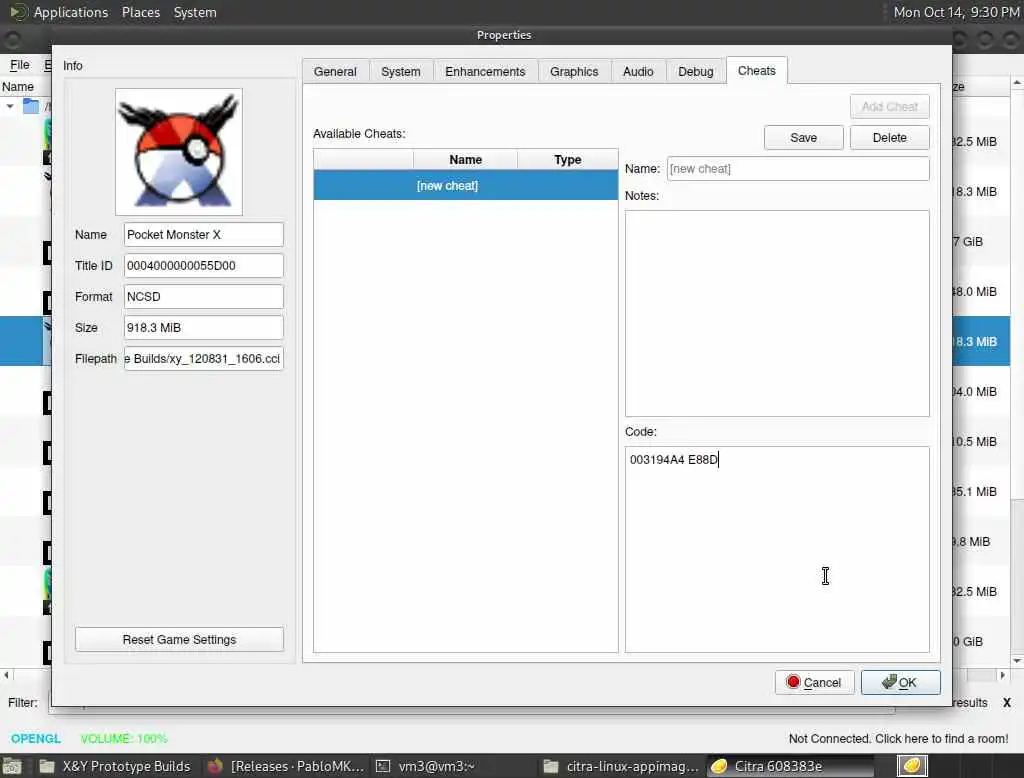1024x778 pixels.
Task: Click the Applications menu logo icon
Action: coord(18,12)
